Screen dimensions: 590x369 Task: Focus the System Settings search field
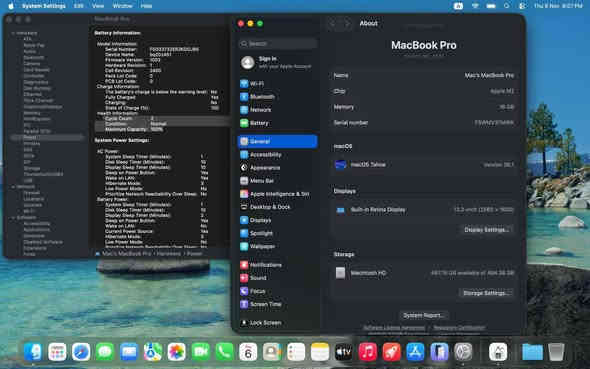pos(278,44)
